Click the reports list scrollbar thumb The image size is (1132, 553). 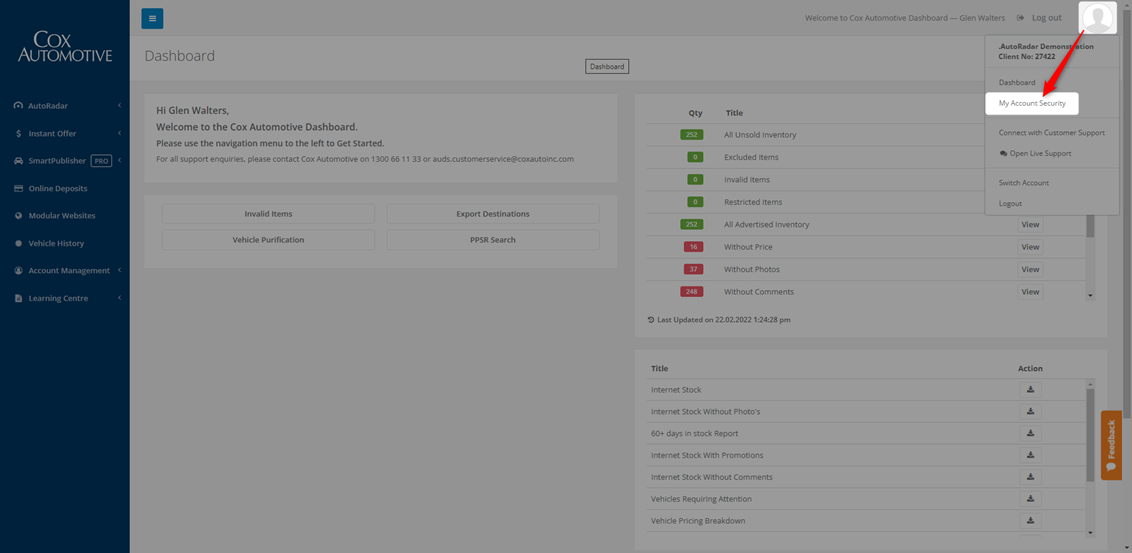[x=1090, y=433]
